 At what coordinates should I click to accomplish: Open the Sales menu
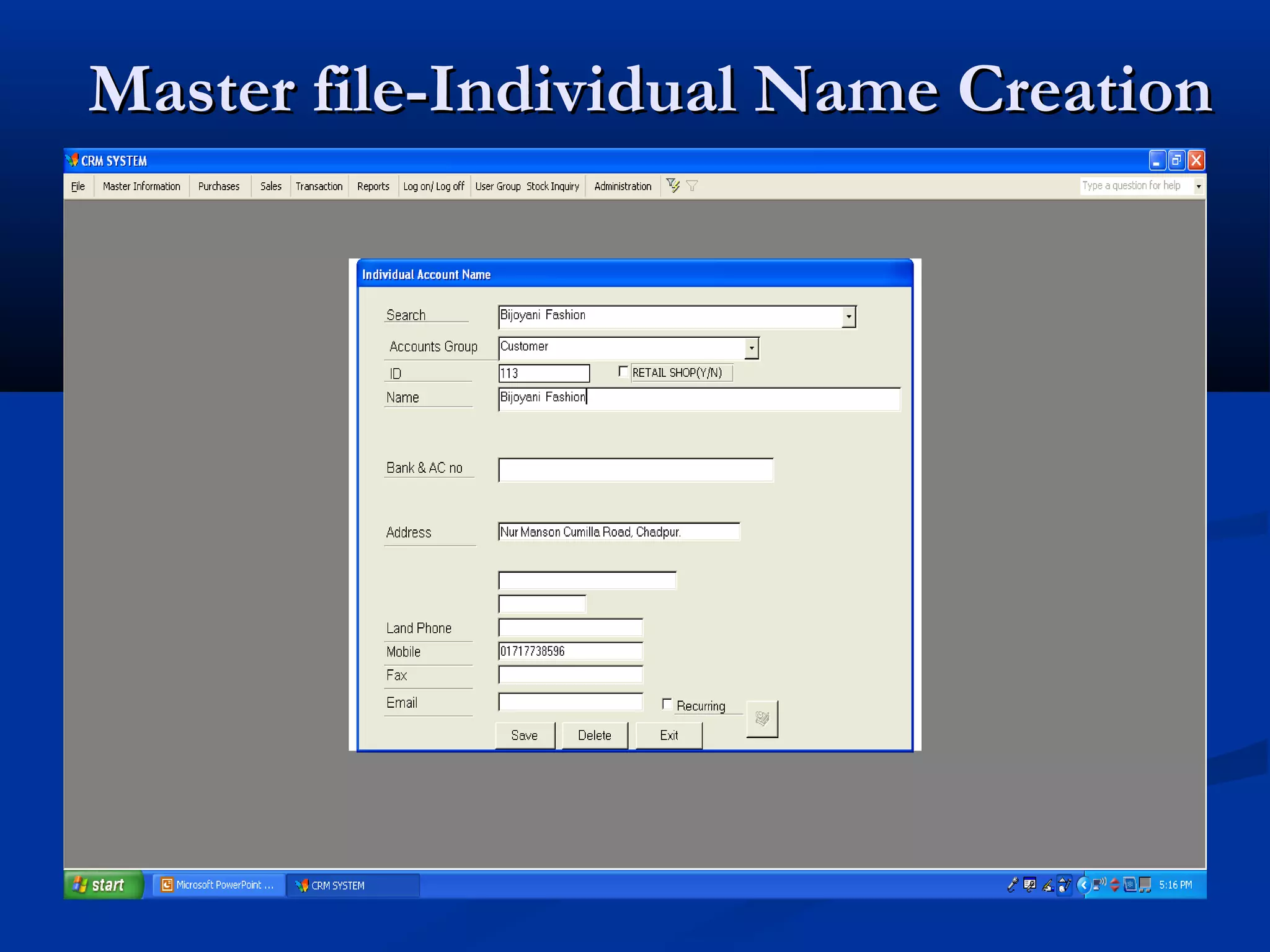click(270, 186)
